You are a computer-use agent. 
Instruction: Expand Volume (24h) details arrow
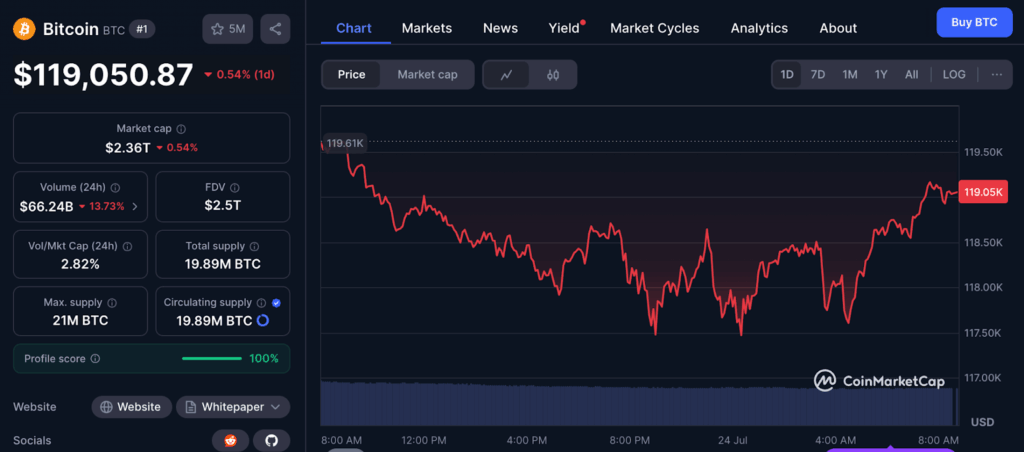[135, 207]
